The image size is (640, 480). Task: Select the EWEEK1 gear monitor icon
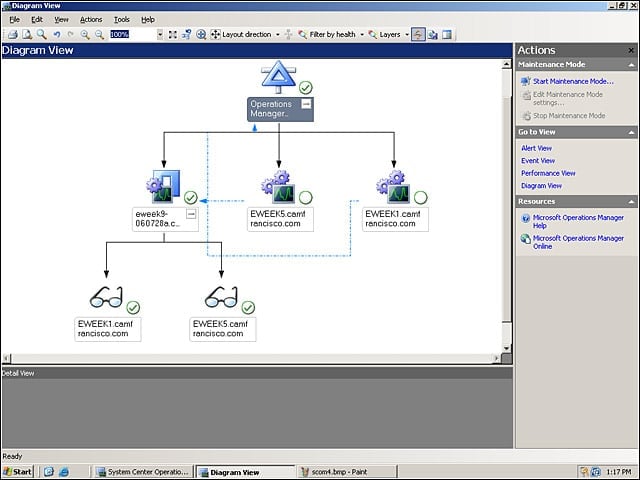(393, 187)
